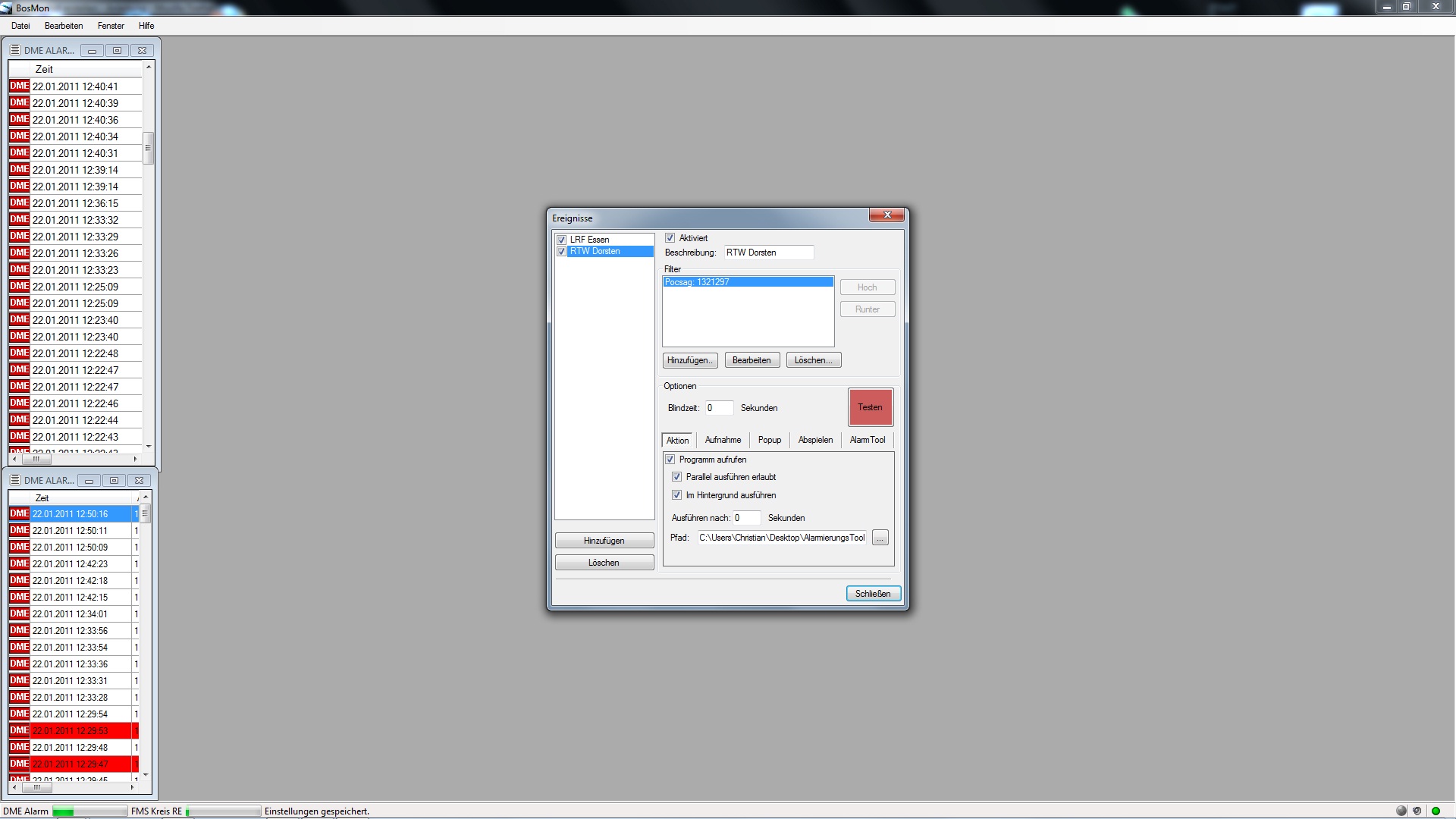1456x819 pixels.
Task: Click DME icon of 12:40:41 entry
Action: coord(19,86)
